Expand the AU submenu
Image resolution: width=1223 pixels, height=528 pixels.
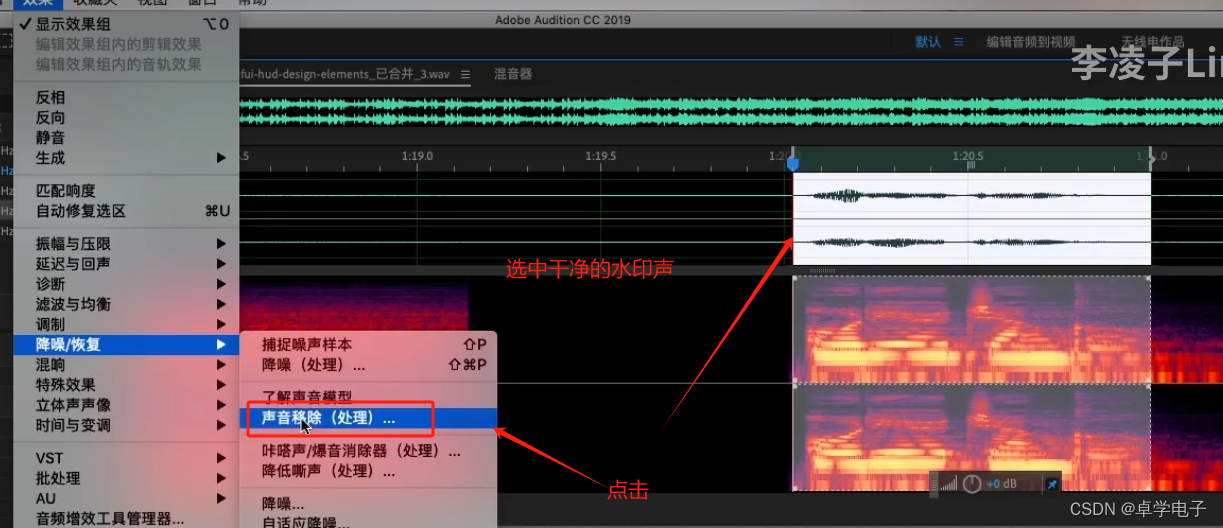click(x=124, y=498)
